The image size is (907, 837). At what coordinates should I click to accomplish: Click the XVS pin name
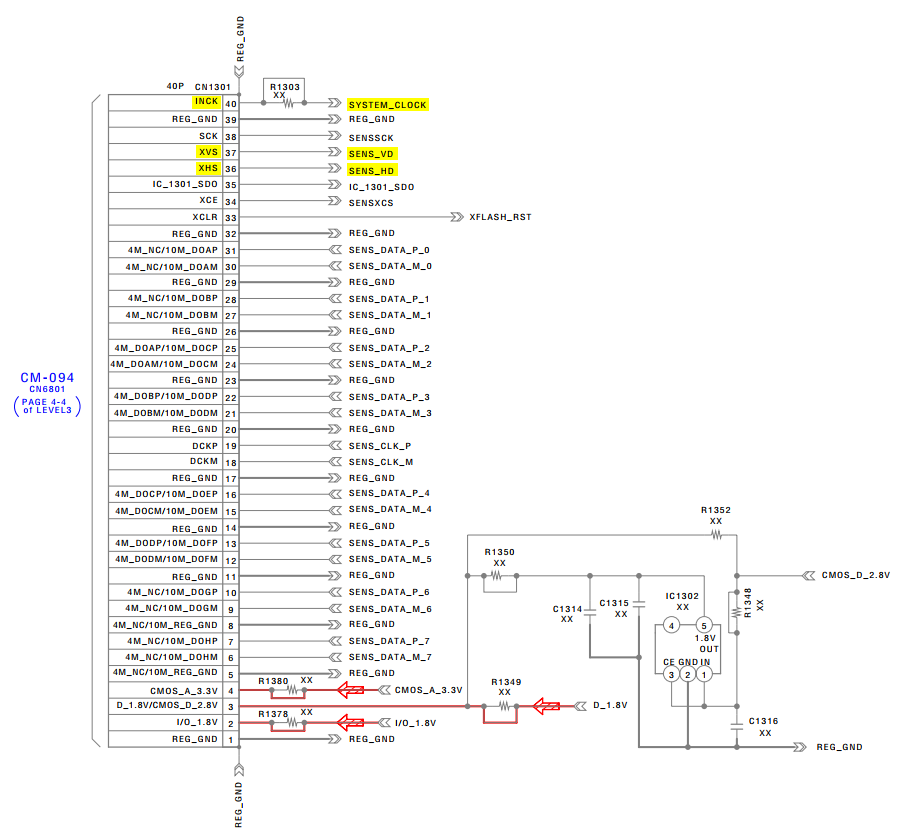tap(208, 152)
